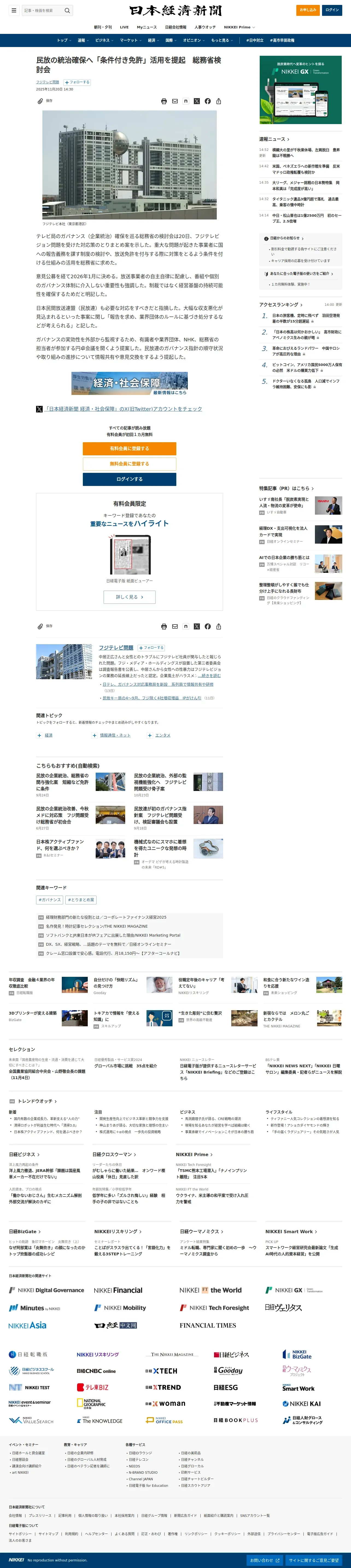The height and width of the screenshot is (1568, 351).
Task: Click the #ガバナンス keyword tag
Action: pos(49,900)
